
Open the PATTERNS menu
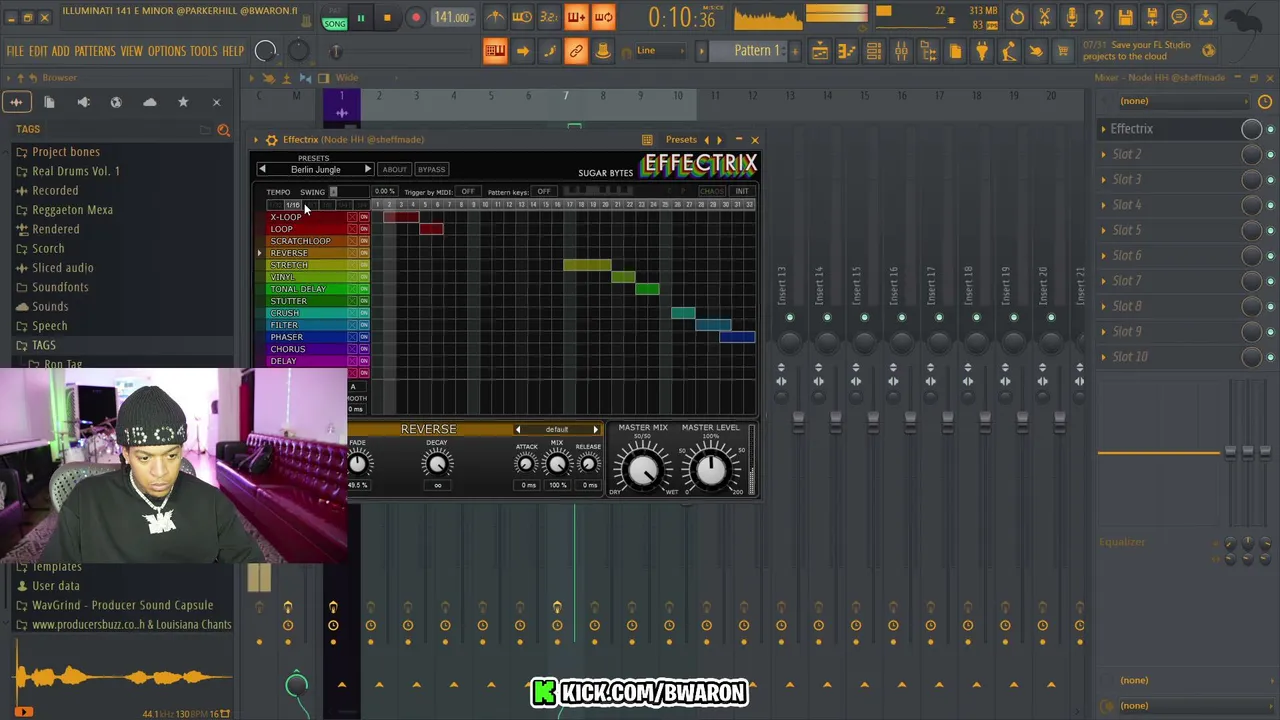coord(95,51)
